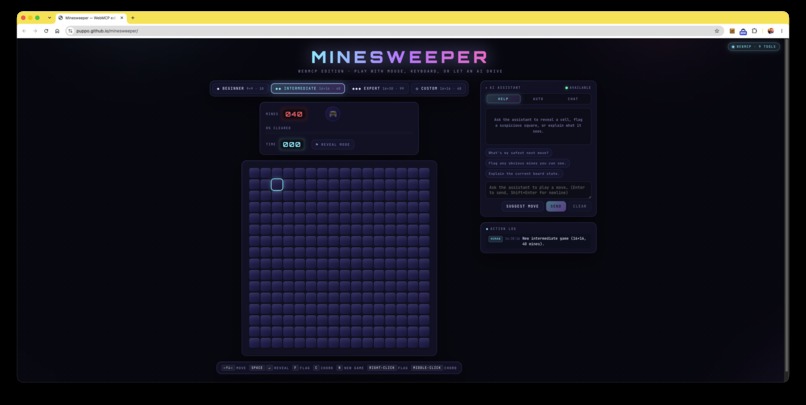The image size is (806, 405).
Task: Open a new browser tab
Action: [133, 17]
